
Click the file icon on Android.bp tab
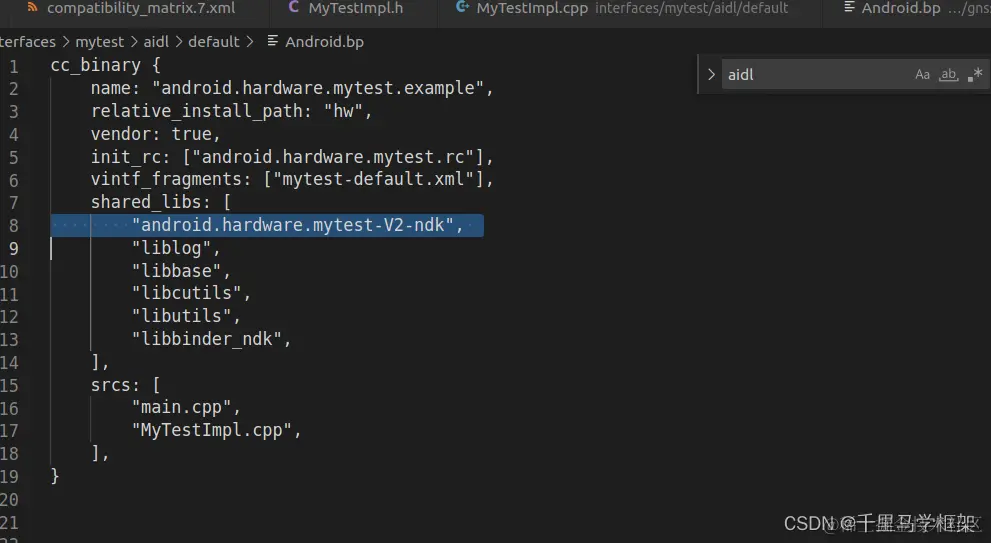849,8
